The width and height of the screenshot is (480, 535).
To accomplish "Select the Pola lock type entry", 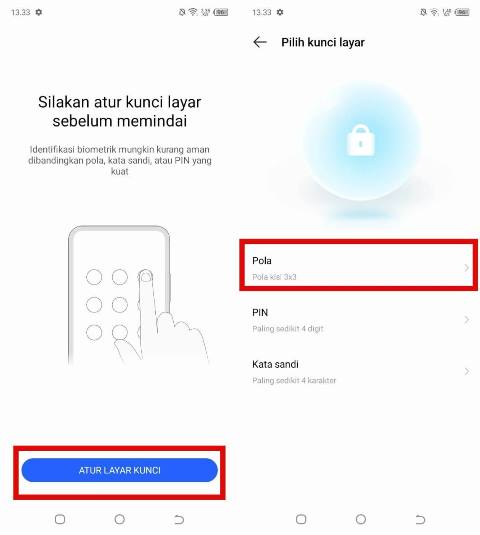I will (359, 265).
